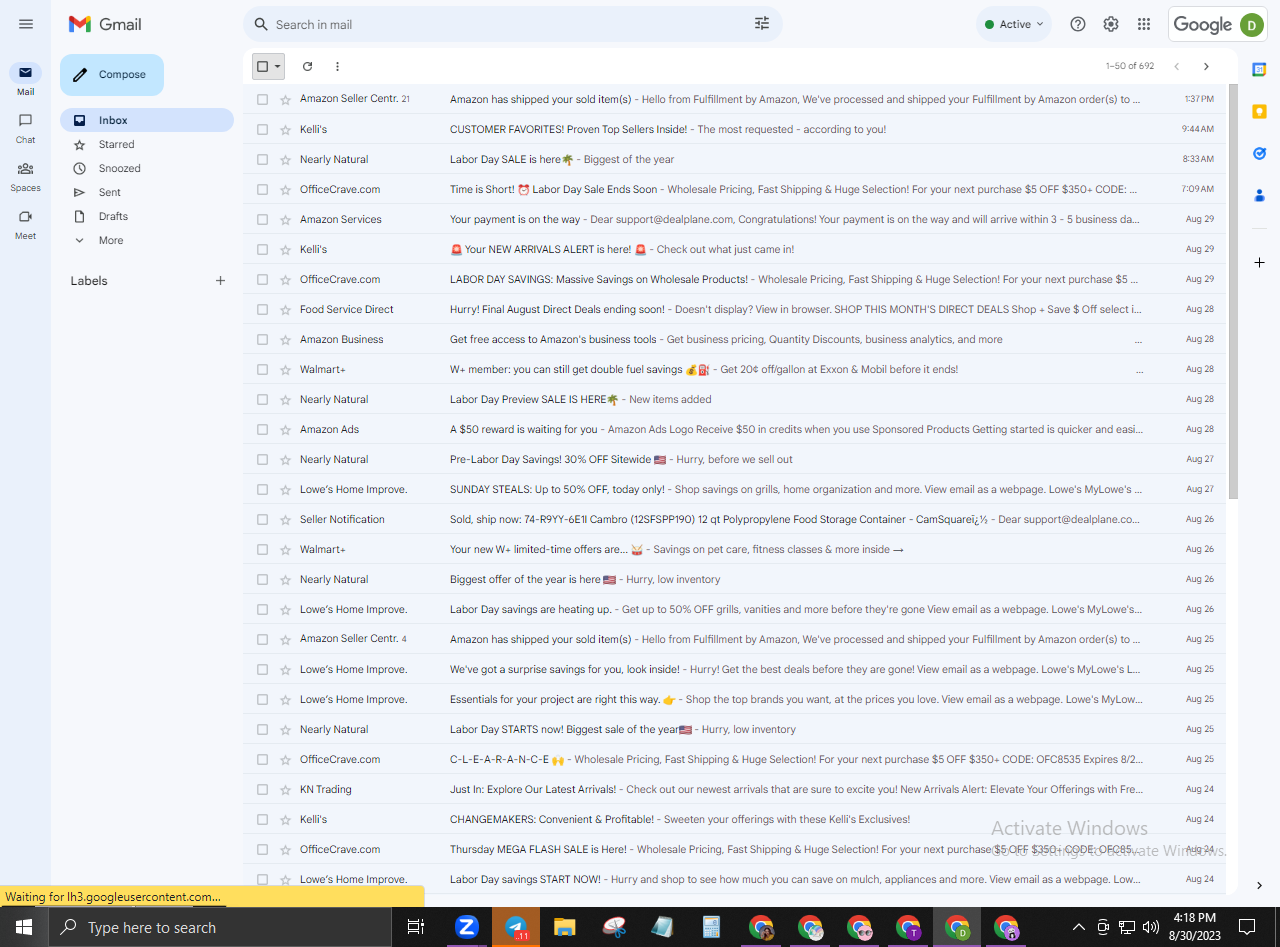1280x947 pixels.
Task: Click the Compose button
Action: [112, 75]
